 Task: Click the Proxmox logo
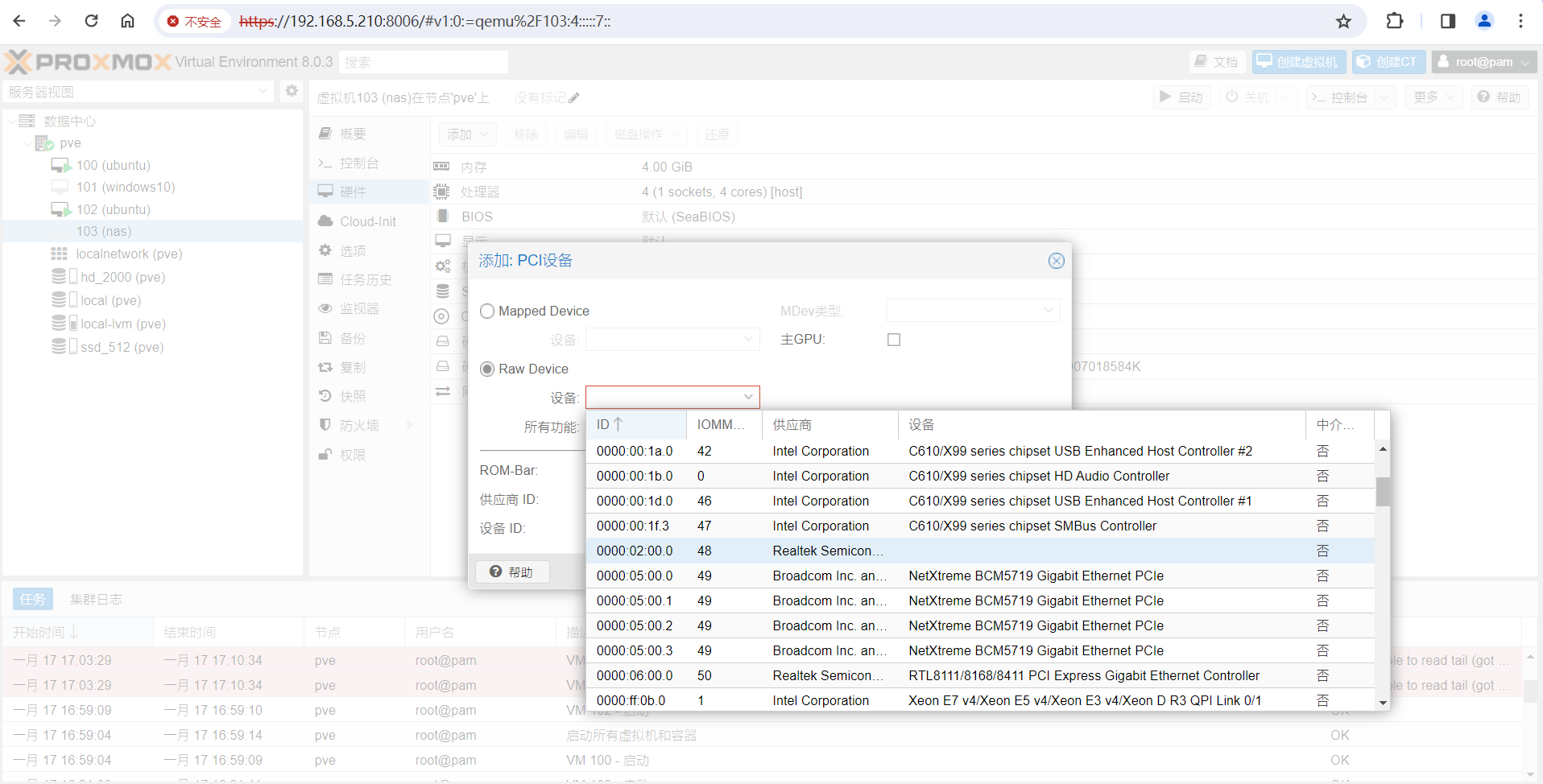(89, 62)
